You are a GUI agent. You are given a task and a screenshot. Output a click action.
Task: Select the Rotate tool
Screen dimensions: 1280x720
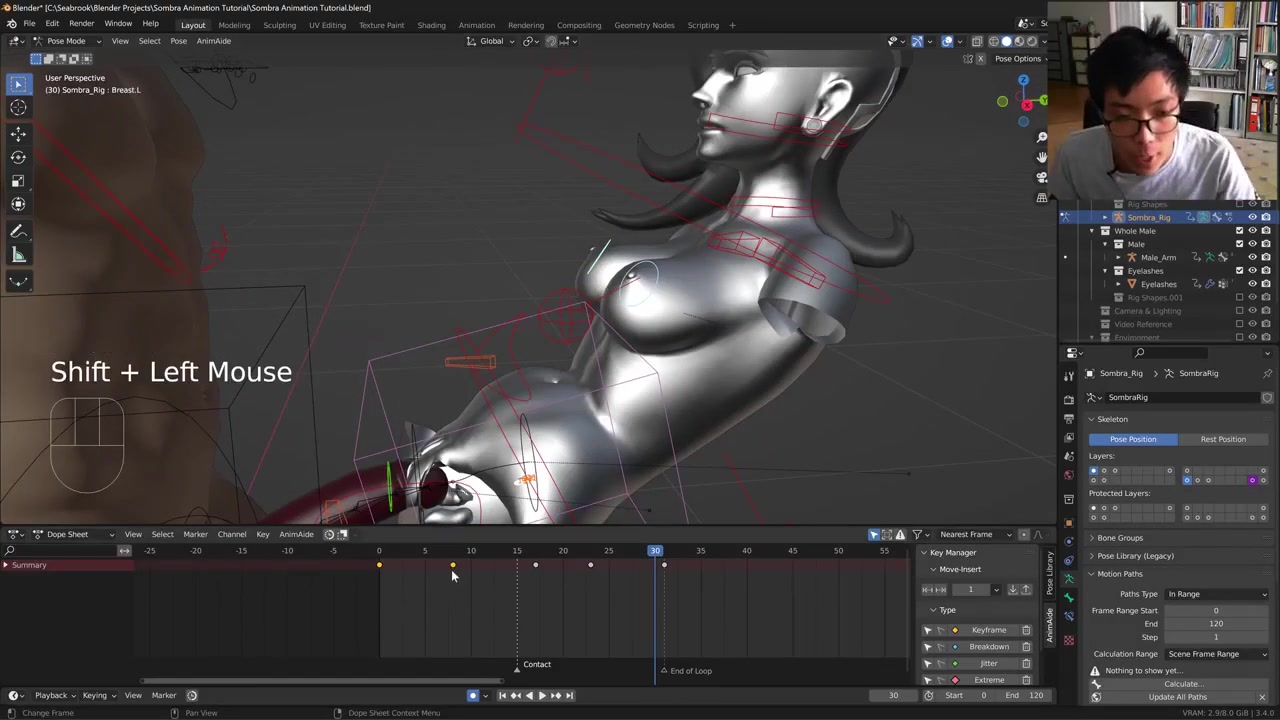[x=18, y=157]
